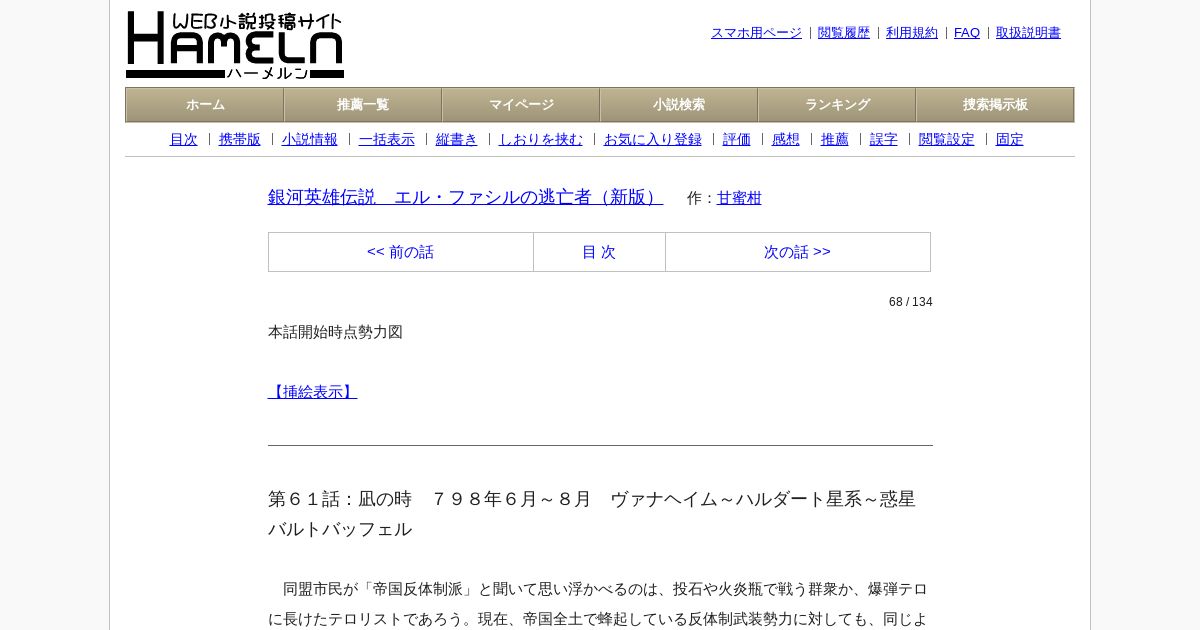This screenshot has width=1200, height=630.
Task: Open the 評価 rating link
Action: (737, 139)
